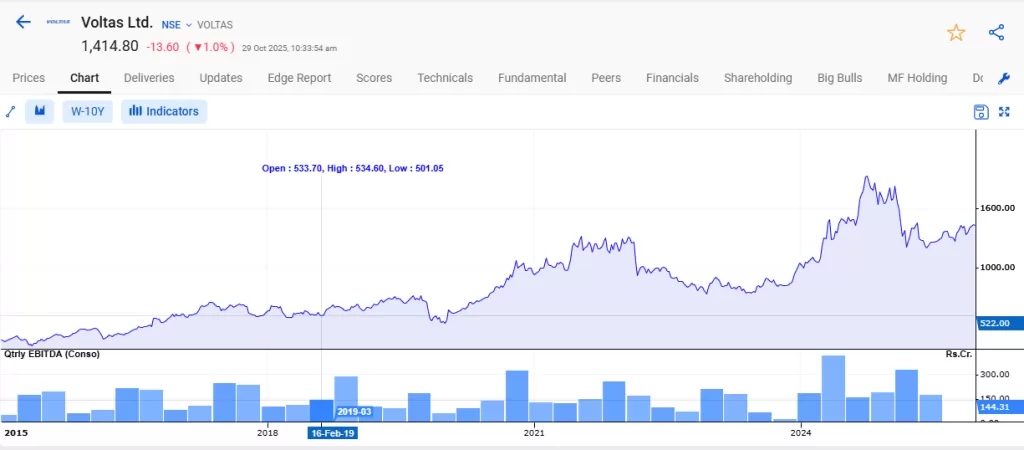Open the Deliveries tab
This screenshot has height=450, width=1024.
[x=149, y=78]
